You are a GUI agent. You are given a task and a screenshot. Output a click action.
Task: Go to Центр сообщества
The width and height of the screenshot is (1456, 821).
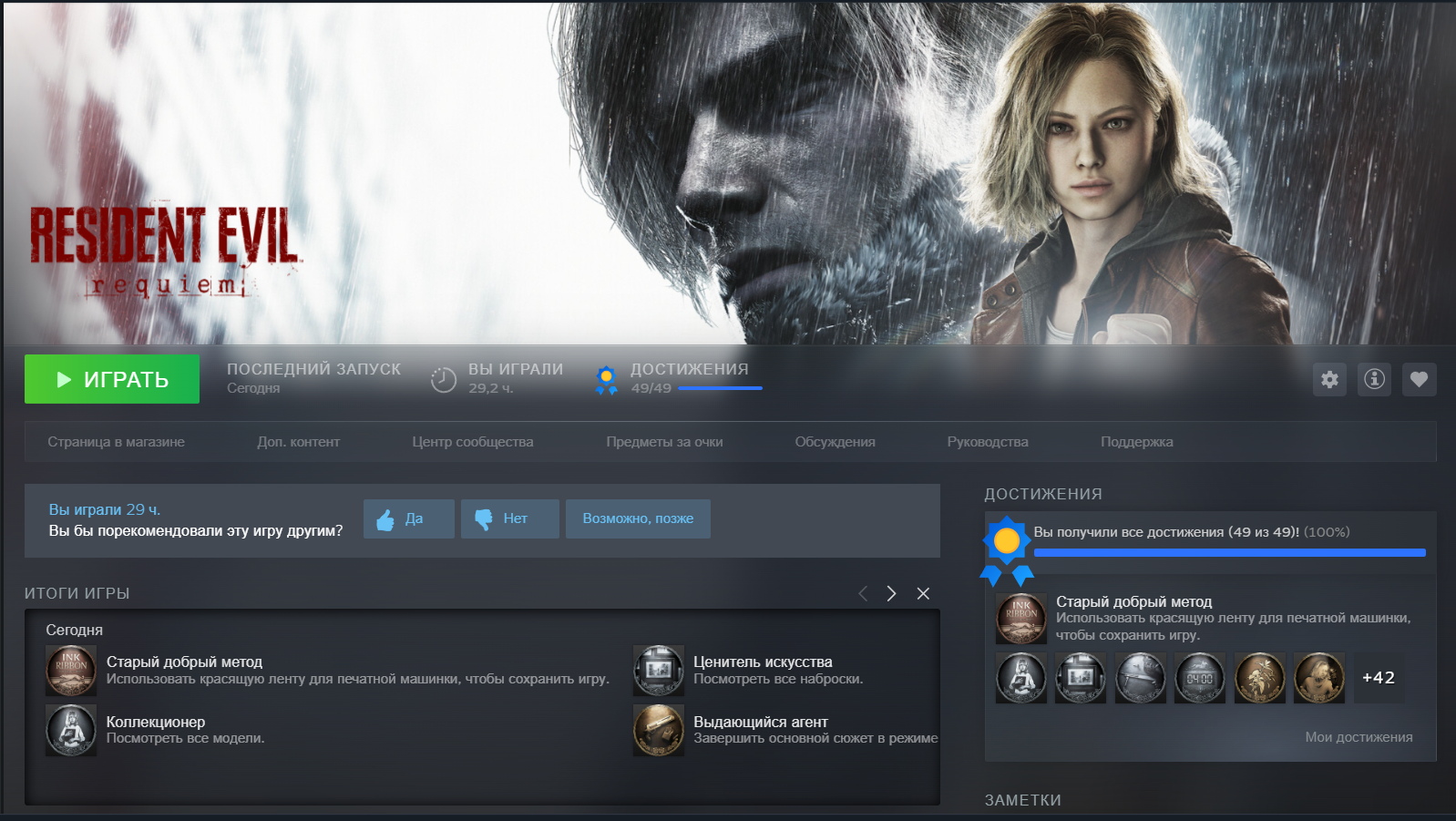[473, 442]
